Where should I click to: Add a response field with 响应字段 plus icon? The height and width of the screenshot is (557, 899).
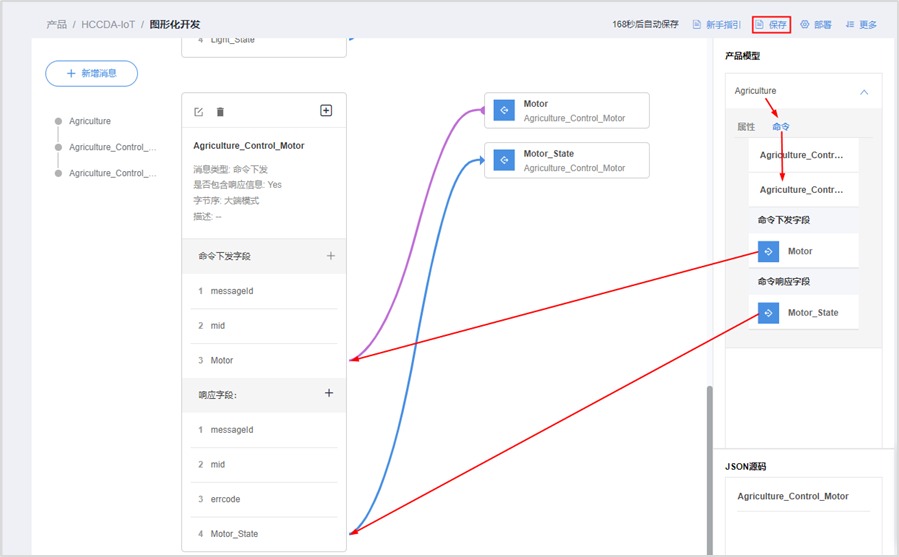tap(329, 394)
